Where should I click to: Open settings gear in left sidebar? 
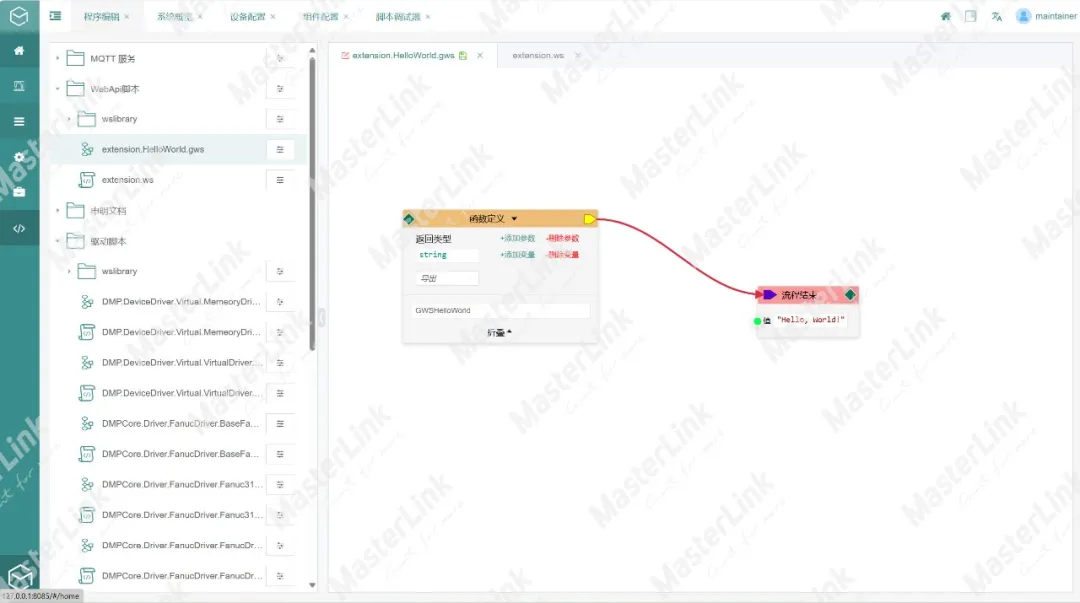[x=19, y=157]
